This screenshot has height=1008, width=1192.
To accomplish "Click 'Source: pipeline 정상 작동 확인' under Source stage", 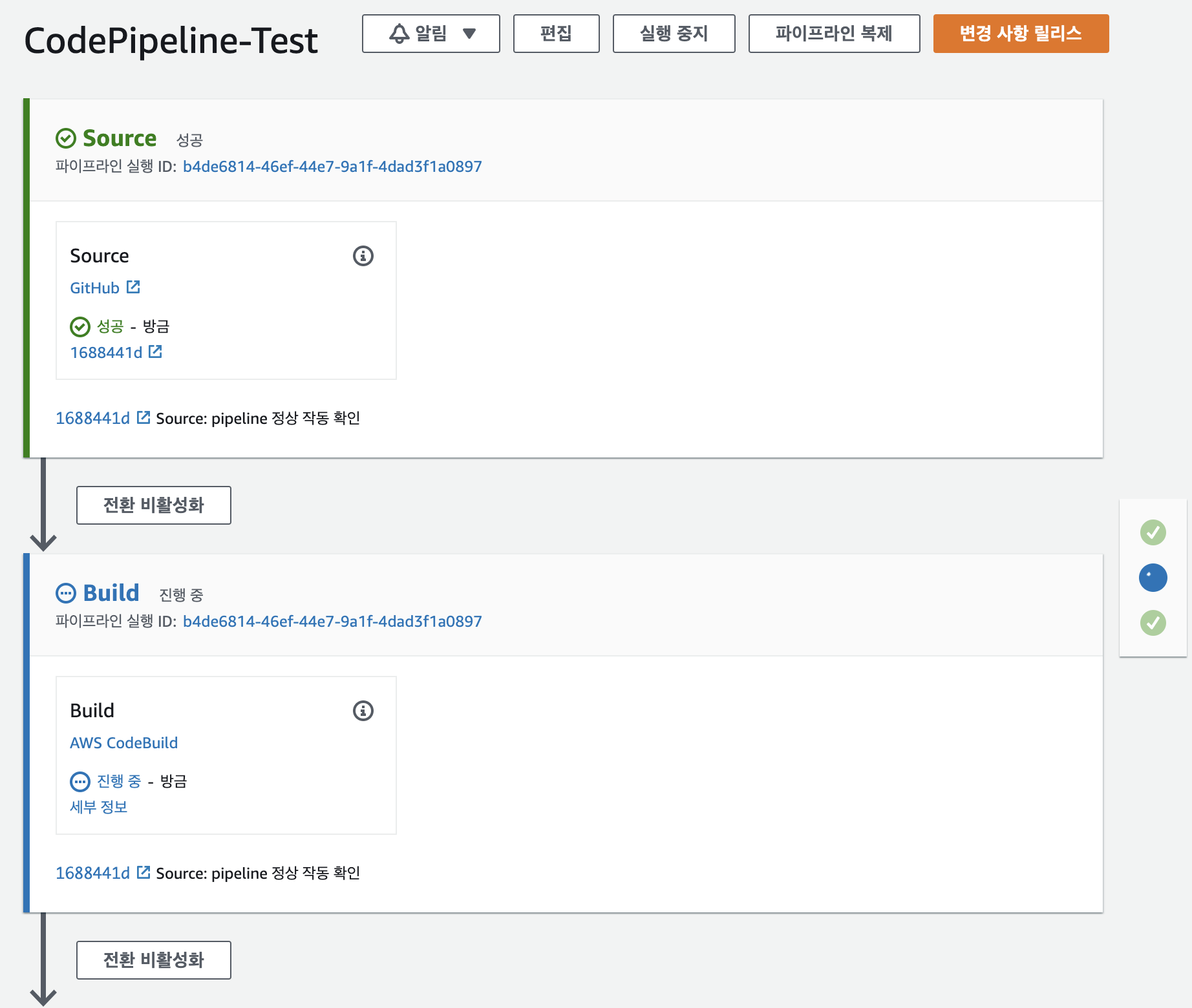I will [258, 419].
